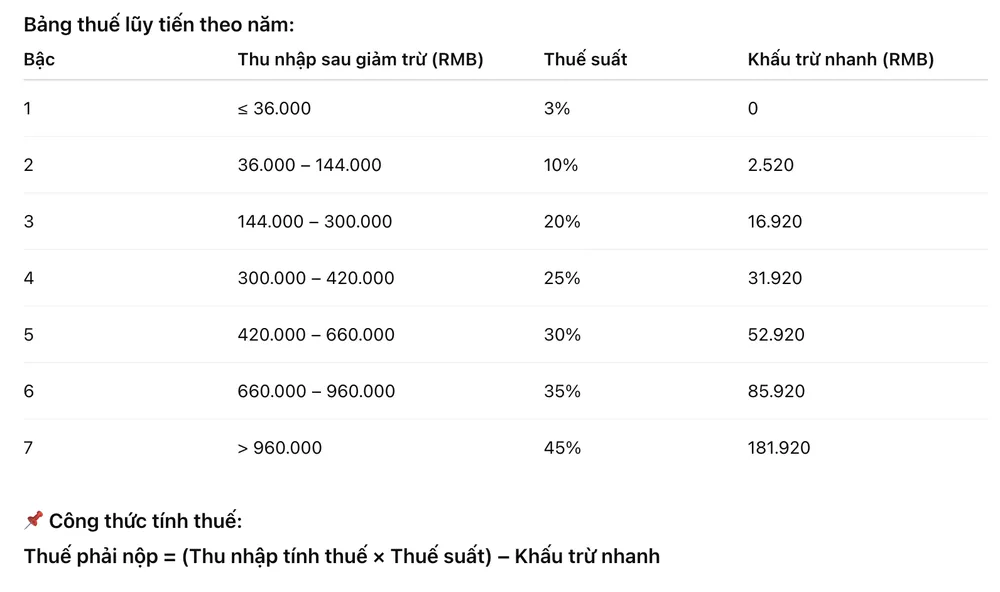
Task: Click the '144.000 – 300.000' cell
Action: click(314, 222)
